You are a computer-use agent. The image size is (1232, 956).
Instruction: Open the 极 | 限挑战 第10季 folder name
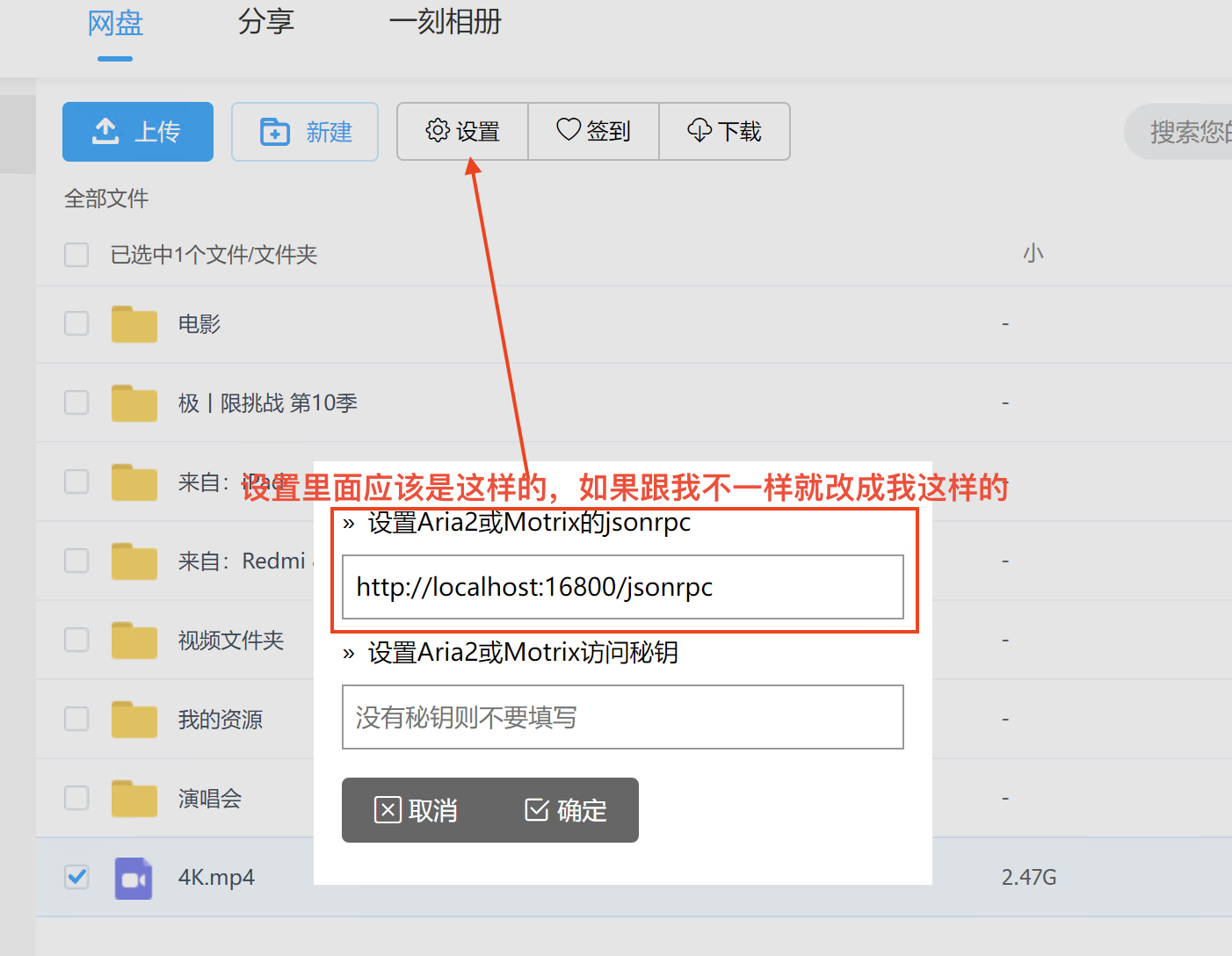[268, 403]
